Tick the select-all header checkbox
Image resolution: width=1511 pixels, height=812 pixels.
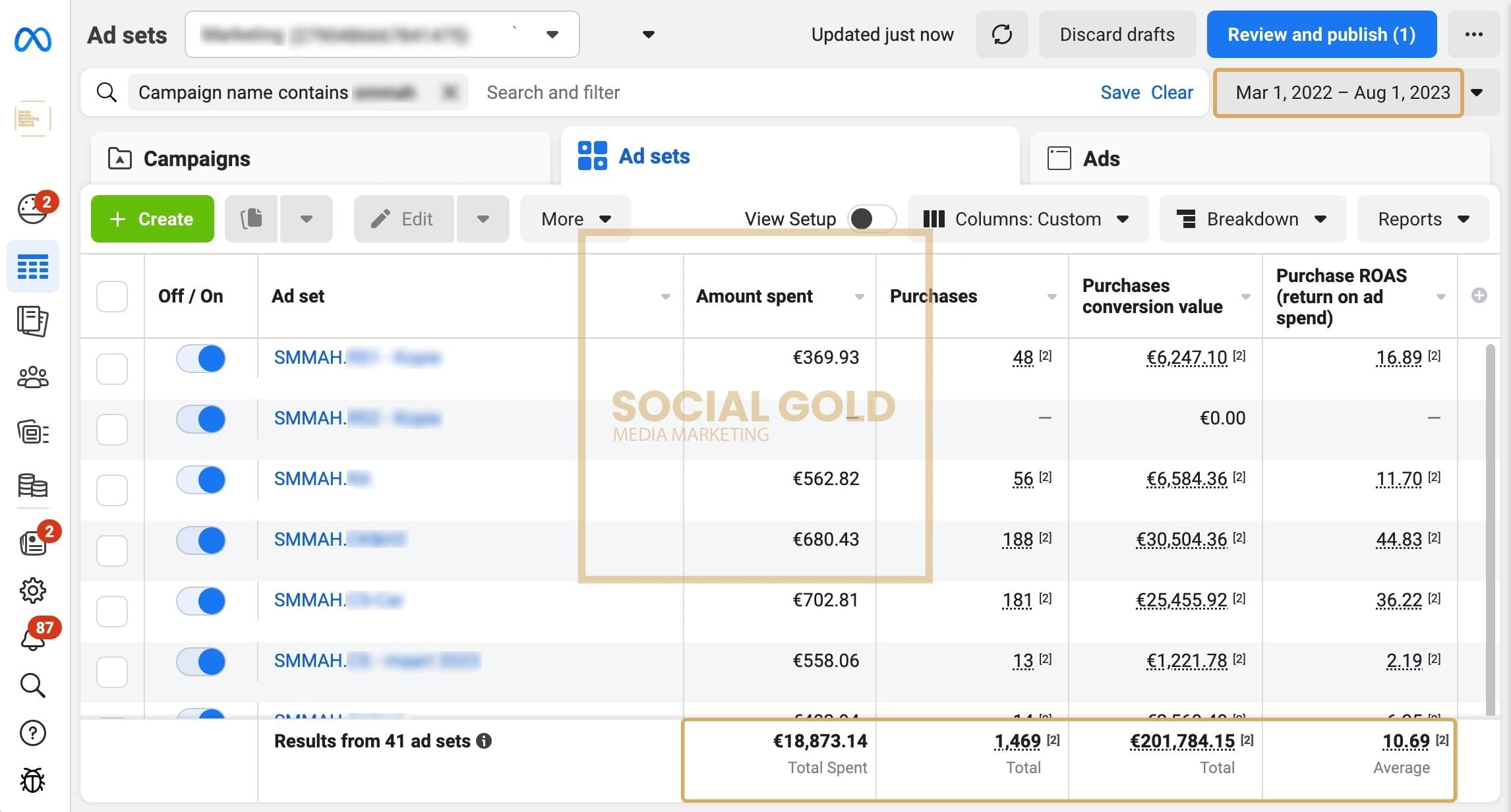coord(112,297)
